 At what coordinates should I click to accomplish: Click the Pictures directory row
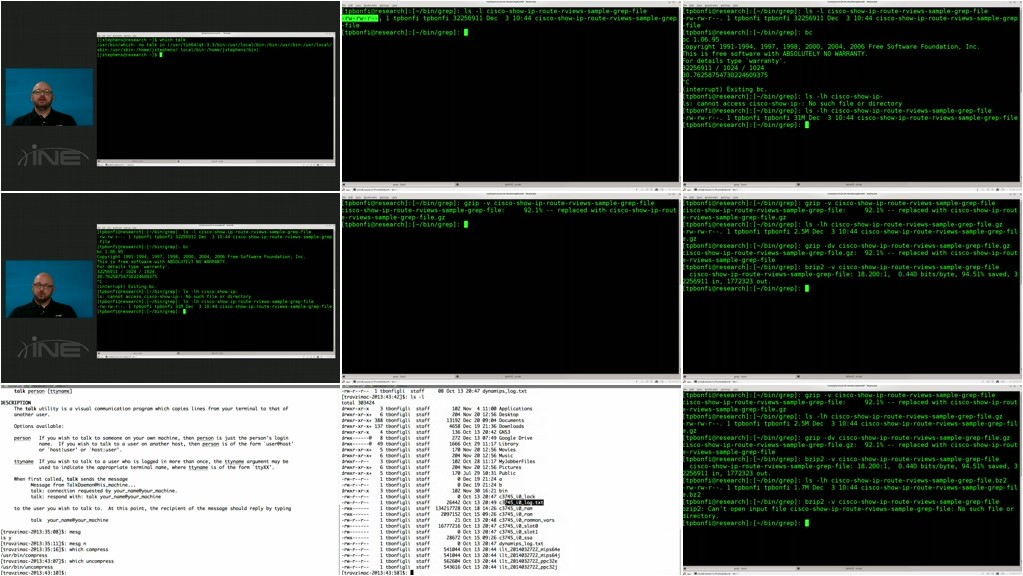coord(432,467)
